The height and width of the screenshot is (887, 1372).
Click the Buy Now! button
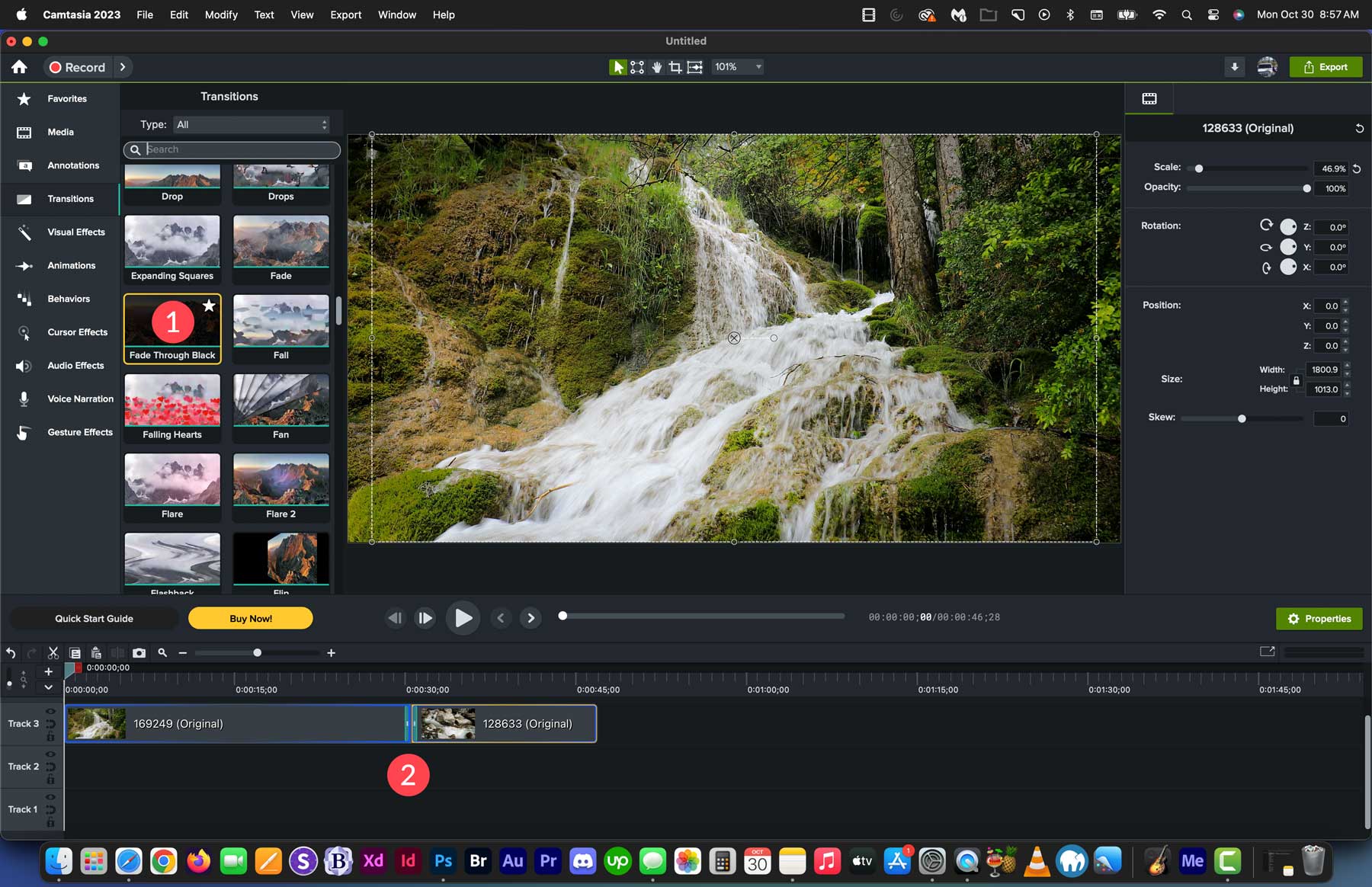tap(250, 618)
